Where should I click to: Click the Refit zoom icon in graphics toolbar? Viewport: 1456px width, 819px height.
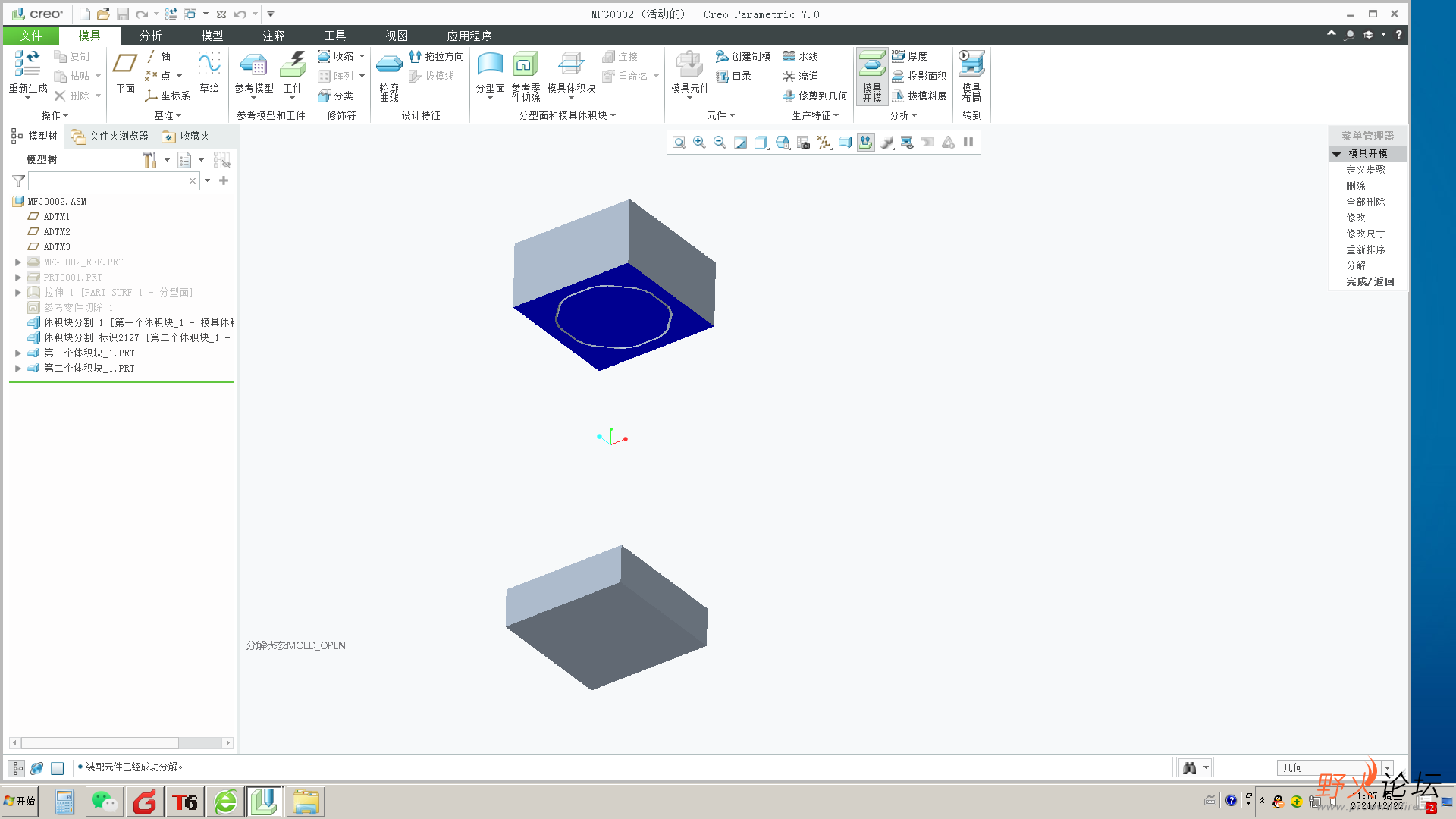coord(679,143)
